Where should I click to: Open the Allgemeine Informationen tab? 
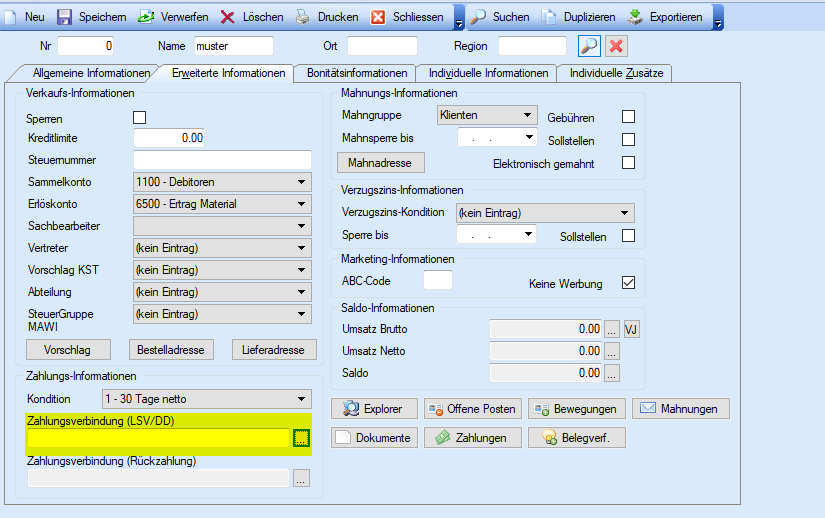[x=90, y=73]
